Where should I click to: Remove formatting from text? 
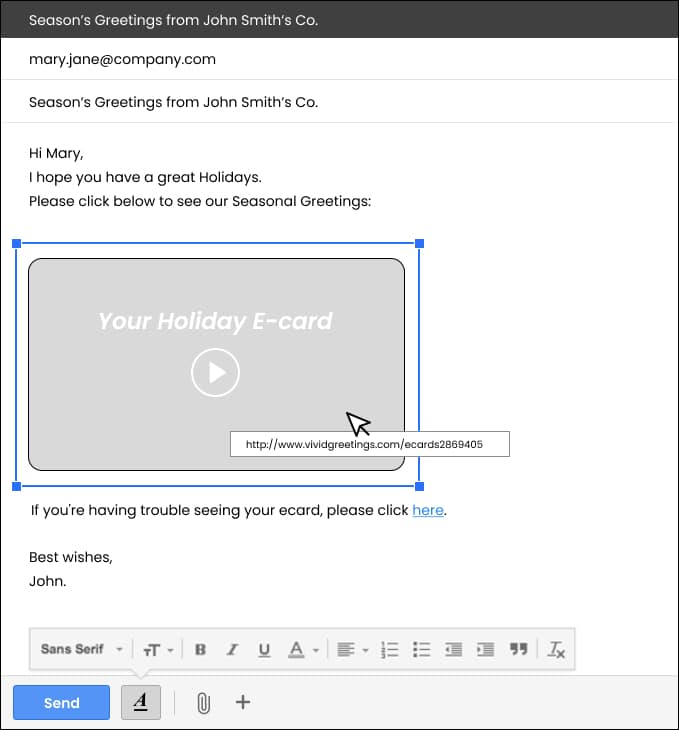tap(557, 650)
